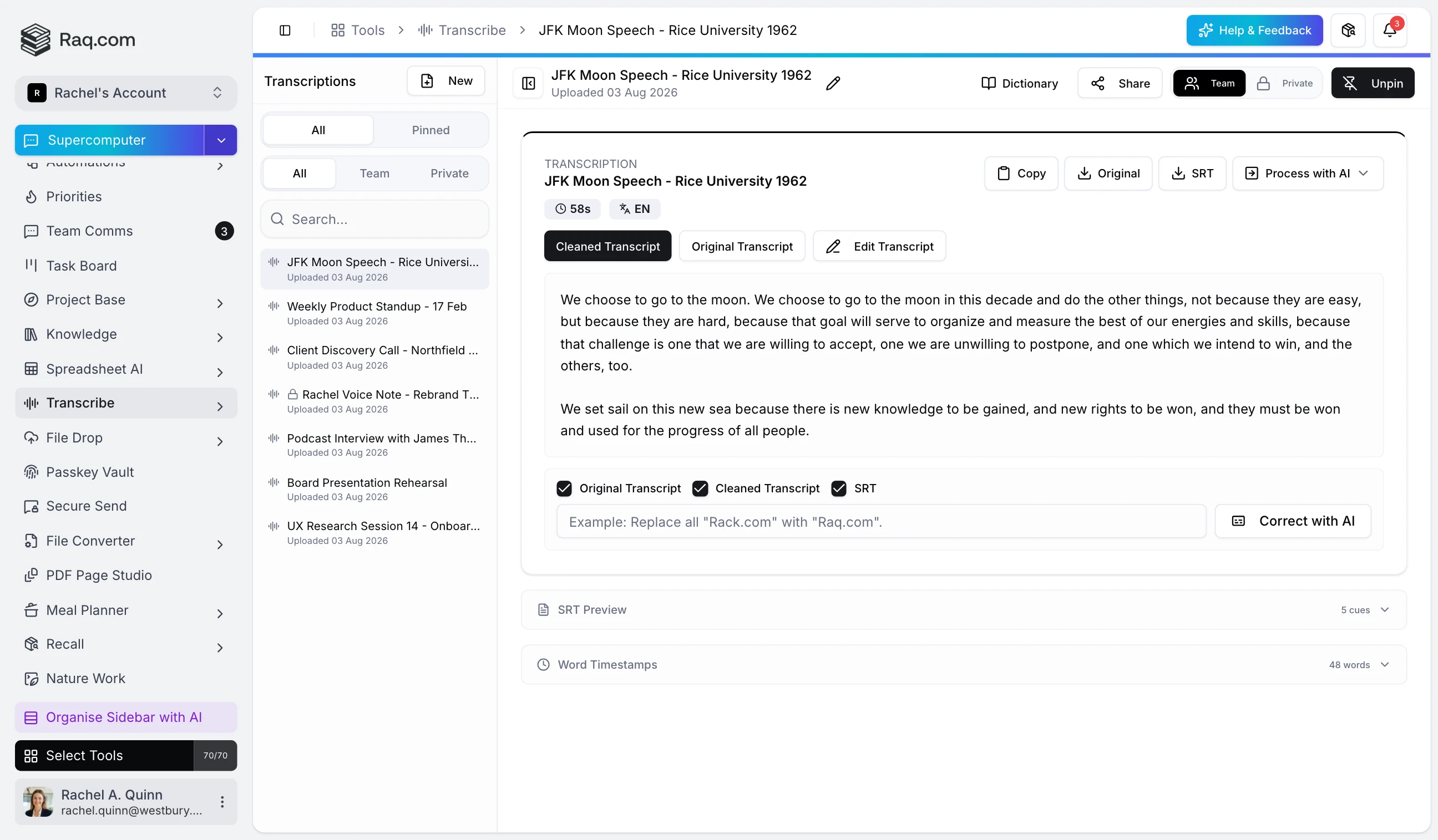Download the Original file
The height and width of the screenshot is (840, 1438).
tap(1108, 174)
